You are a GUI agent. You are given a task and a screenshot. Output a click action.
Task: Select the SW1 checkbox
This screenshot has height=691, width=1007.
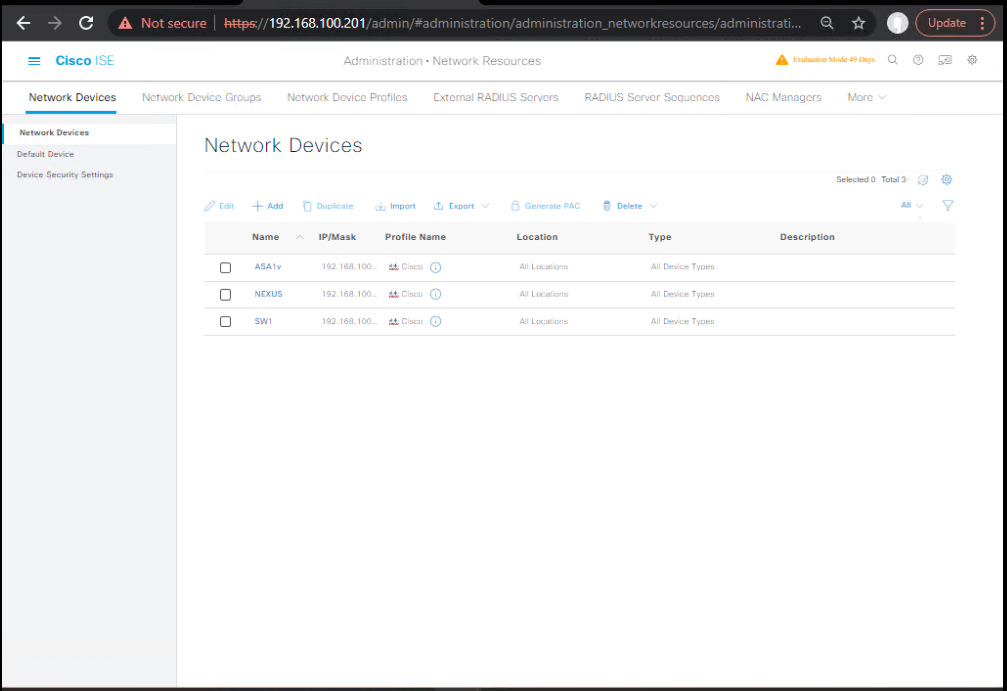[x=225, y=321]
